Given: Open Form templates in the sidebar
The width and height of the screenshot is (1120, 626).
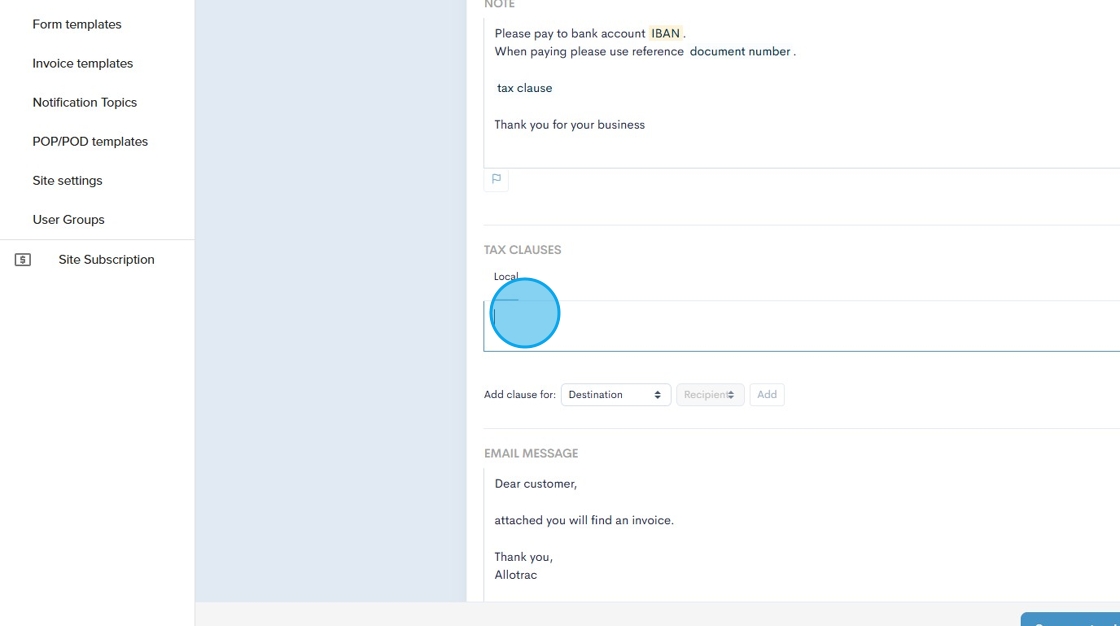Looking at the screenshot, I should 77,24.
